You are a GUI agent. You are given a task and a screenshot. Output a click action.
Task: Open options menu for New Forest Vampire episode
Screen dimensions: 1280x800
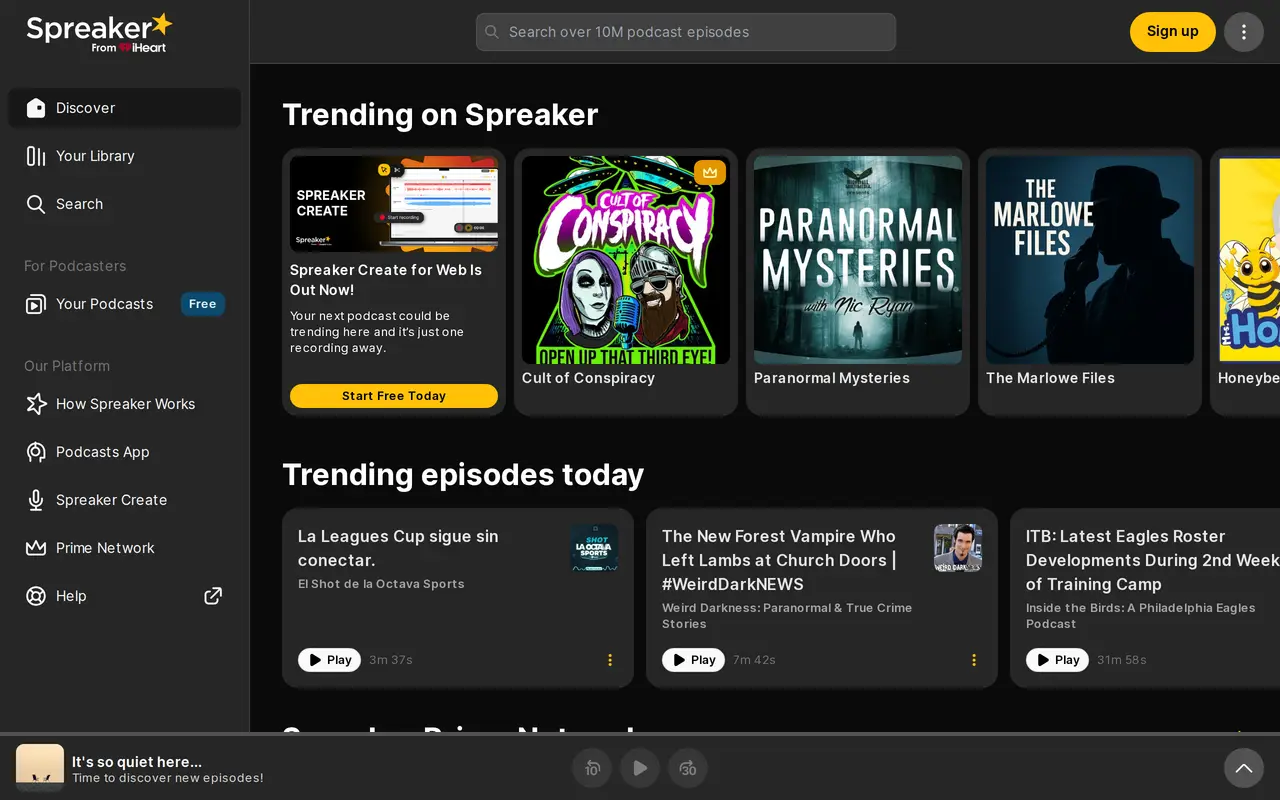point(974,660)
